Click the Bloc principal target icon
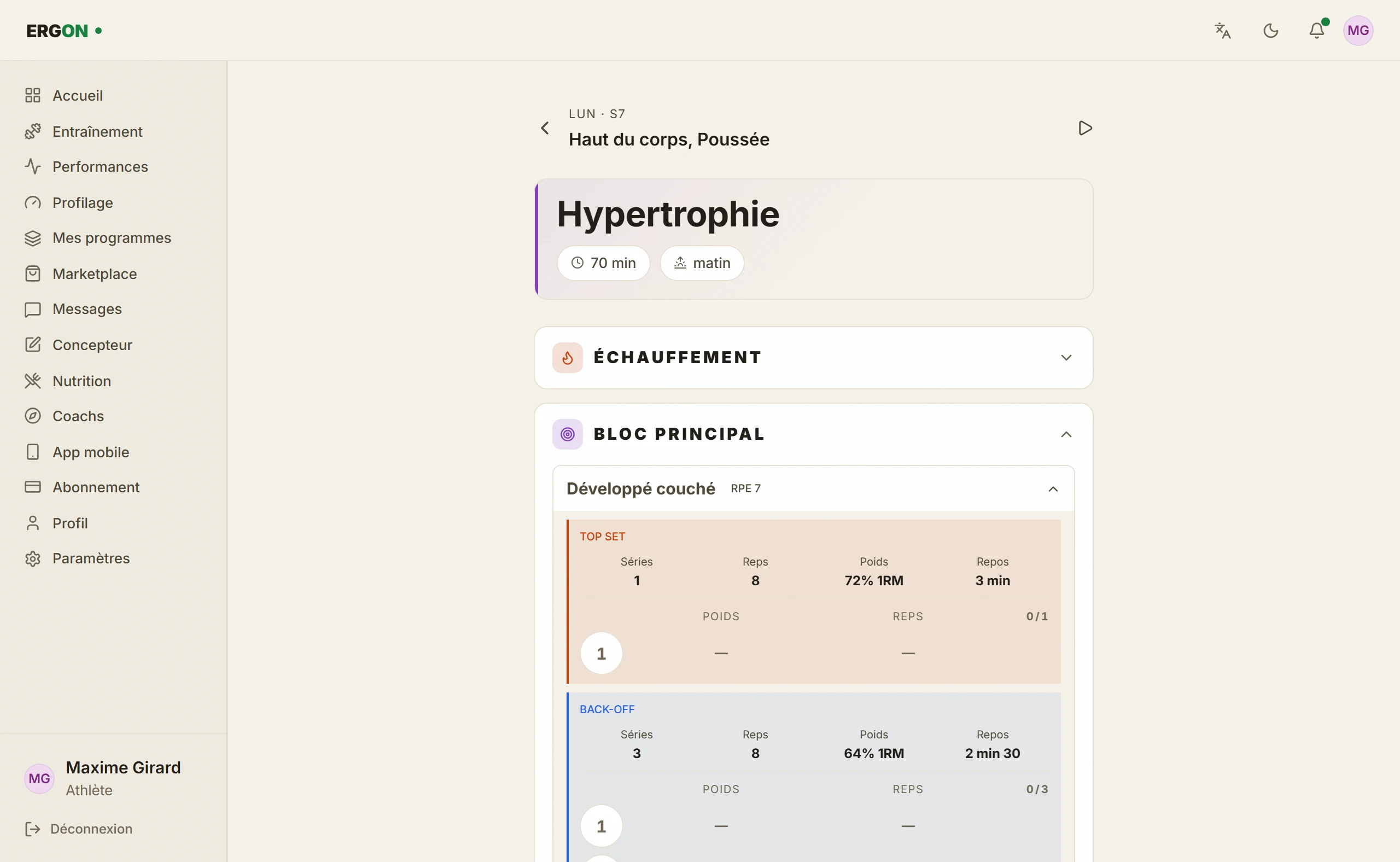The height and width of the screenshot is (862, 1400). tap(567, 434)
